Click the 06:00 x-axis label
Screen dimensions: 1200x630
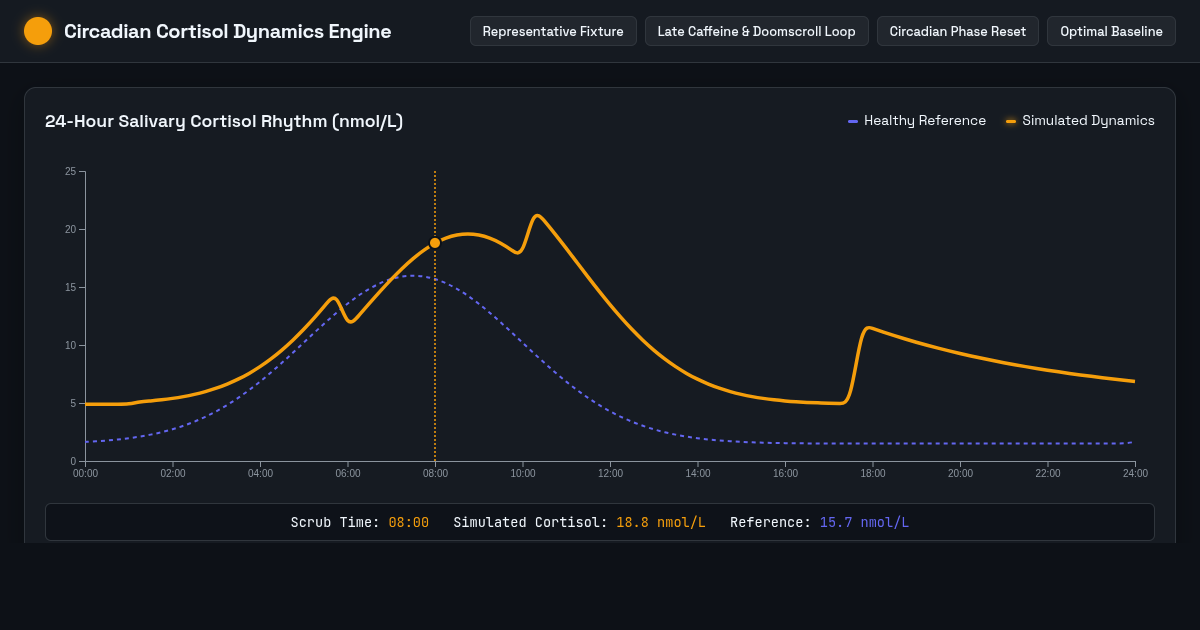point(348,473)
